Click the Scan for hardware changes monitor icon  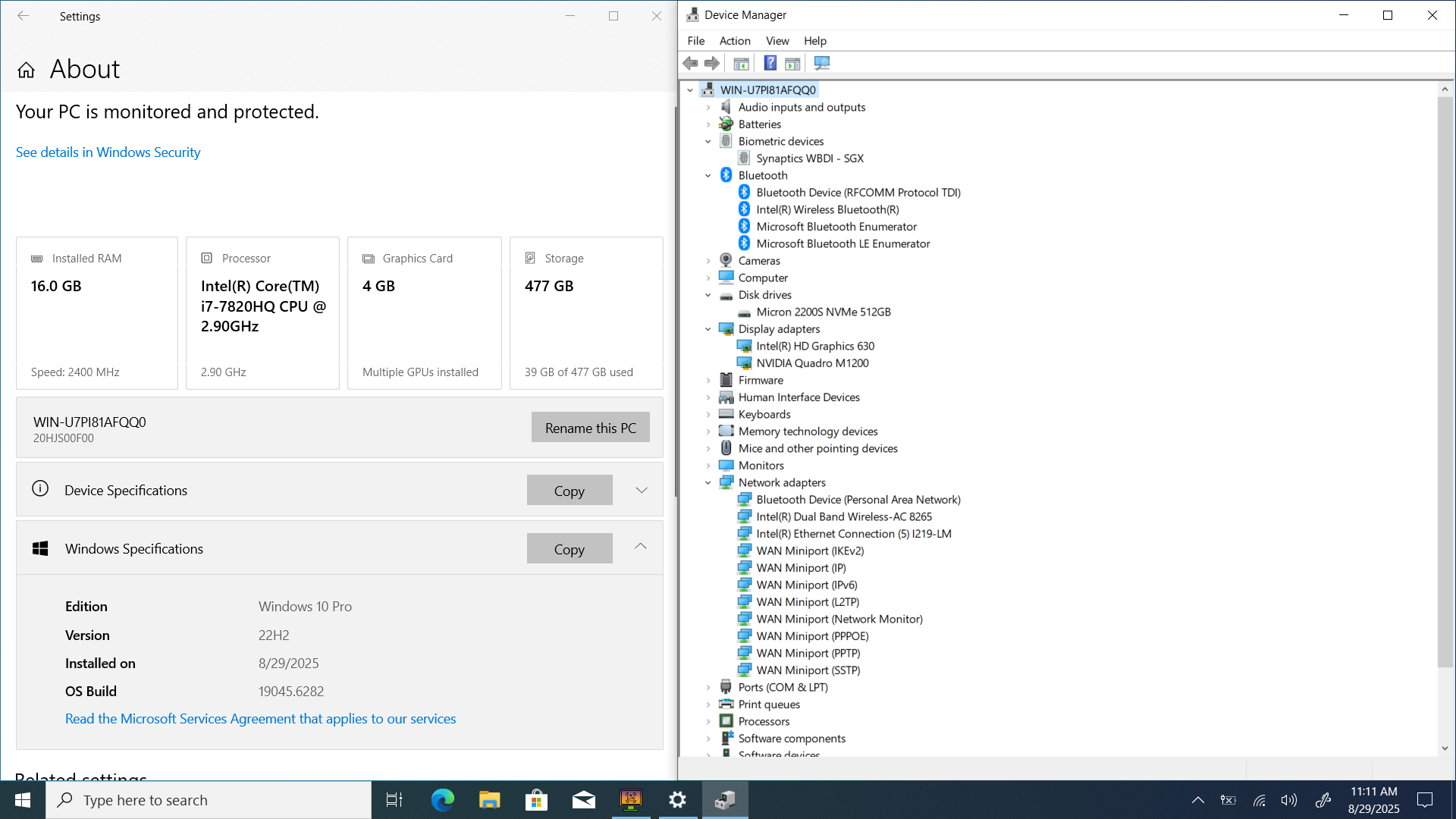[822, 63]
